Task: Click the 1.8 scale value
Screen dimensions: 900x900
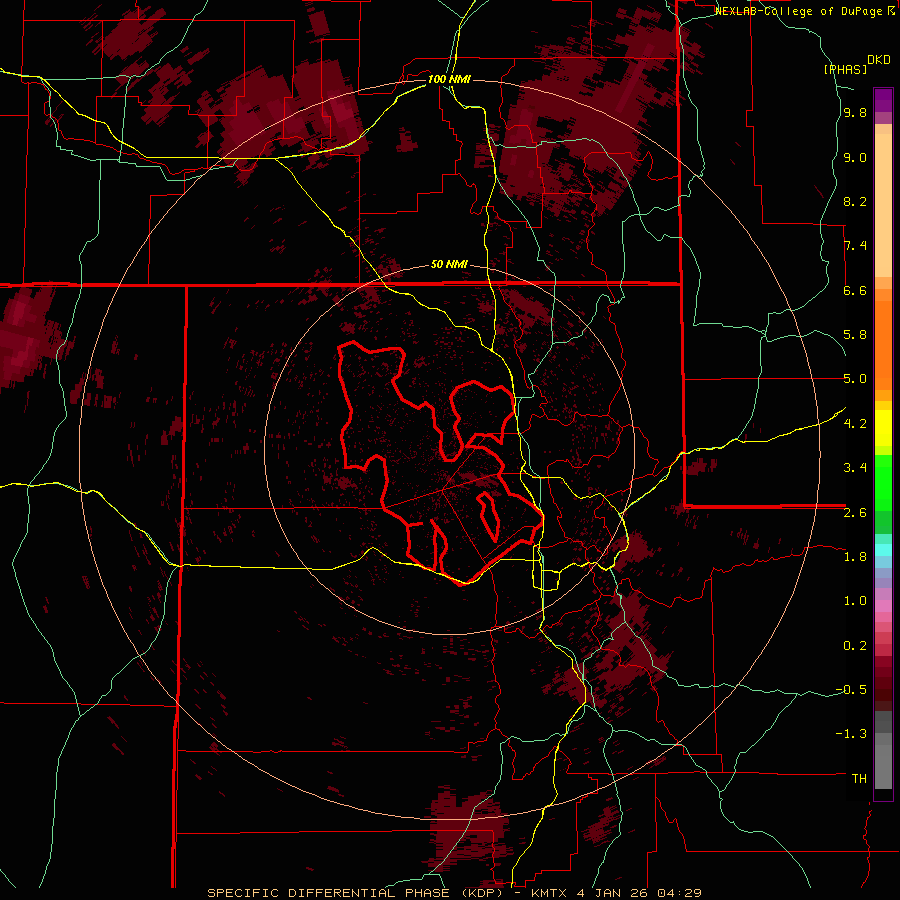Action: click(855, 557)
